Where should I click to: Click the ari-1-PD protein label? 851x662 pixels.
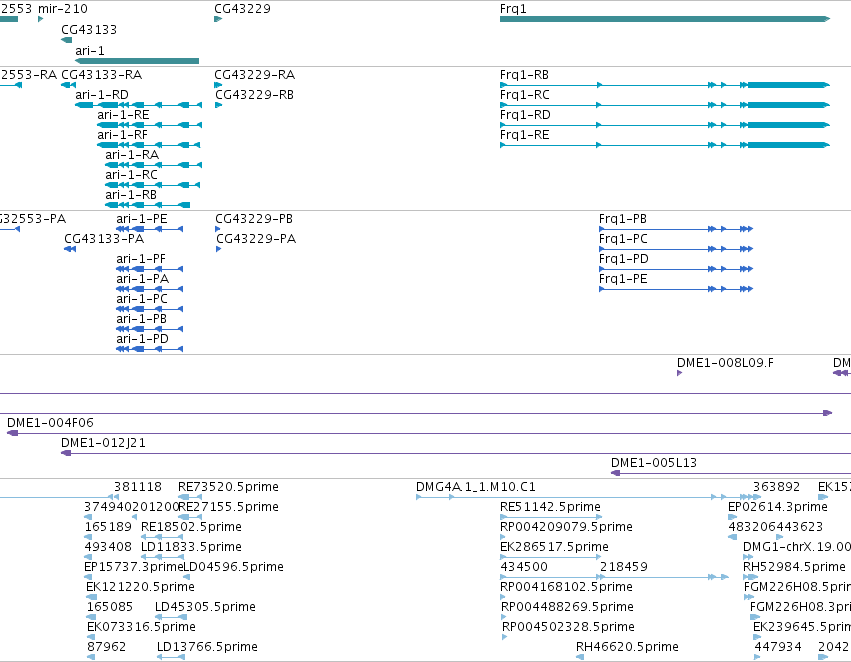pos(142,340)
